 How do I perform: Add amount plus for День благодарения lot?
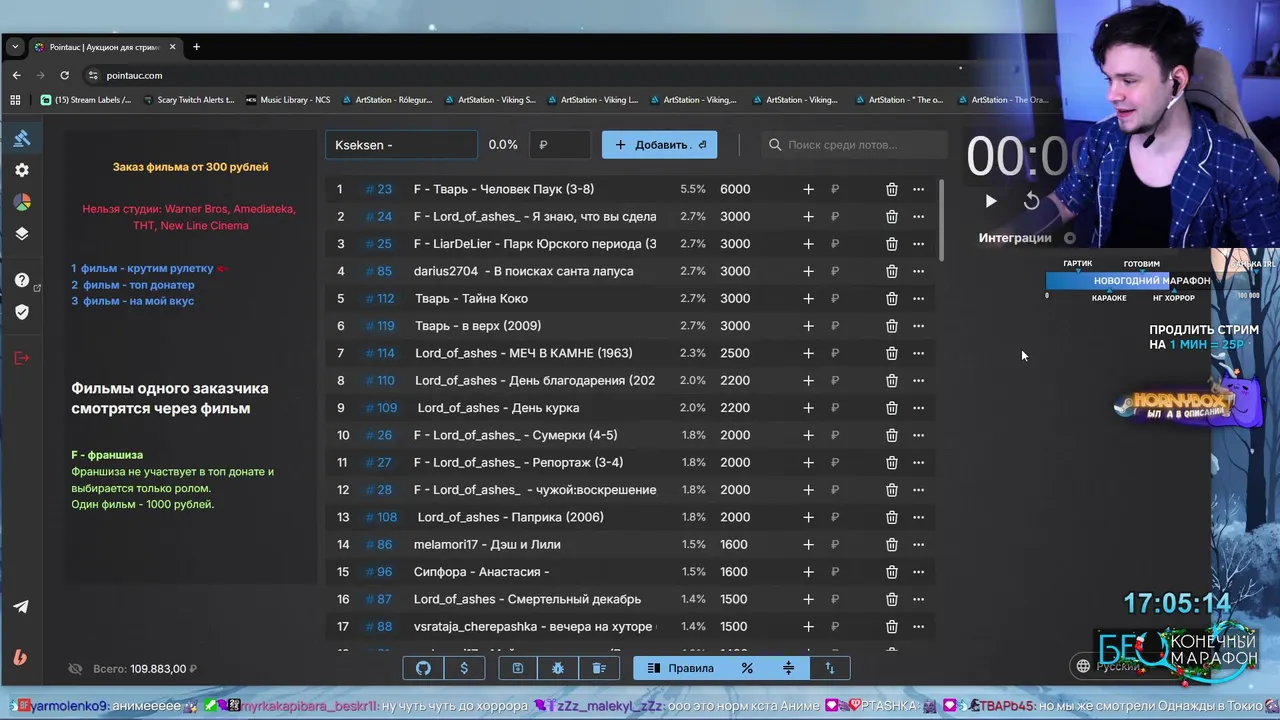(x=808, y=380)
